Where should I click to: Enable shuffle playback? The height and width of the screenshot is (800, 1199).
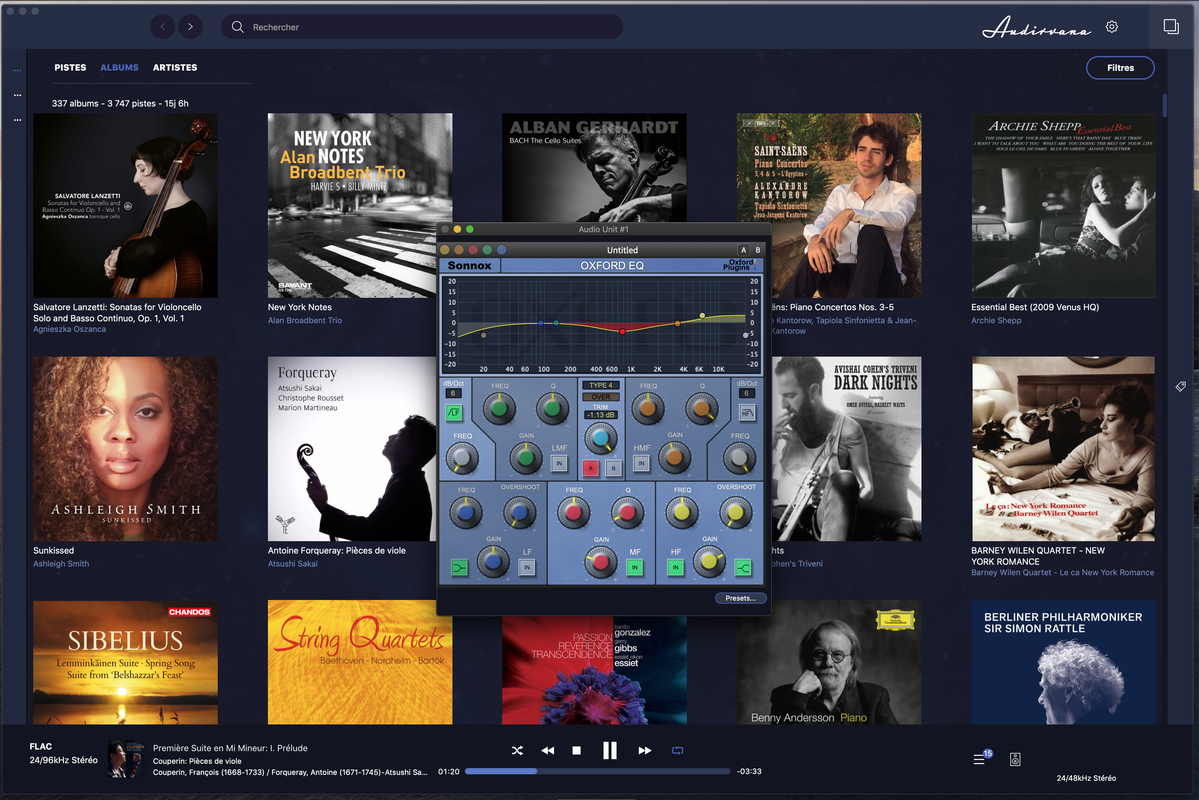tap(517, 750)
